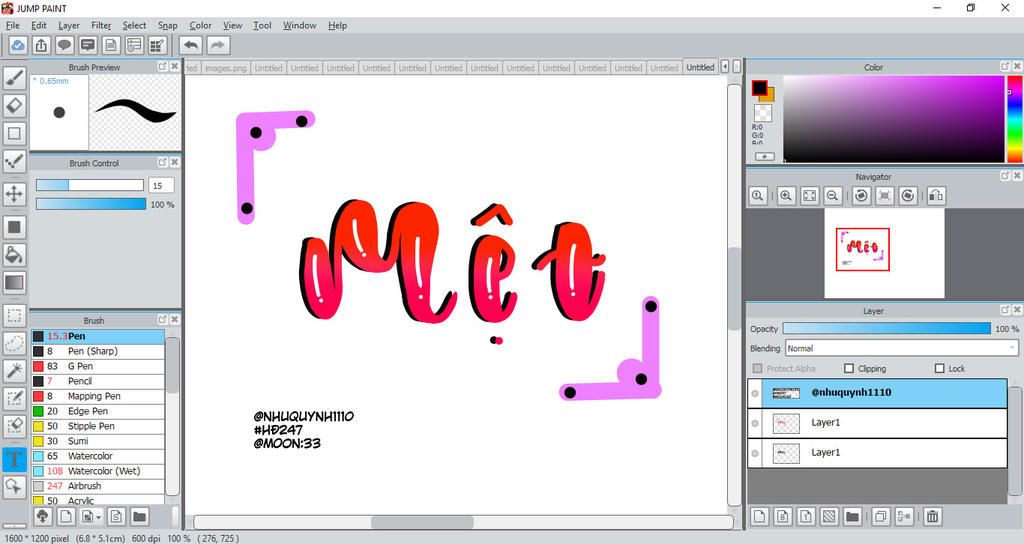Viewport: 1024px width, 544px height.
Task: Close the Color panel
Action: [x=1017, y=66]
